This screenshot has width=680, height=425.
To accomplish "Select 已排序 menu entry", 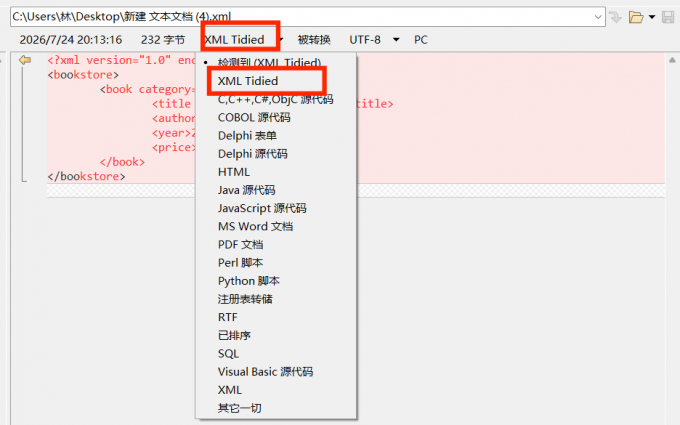I will click(234, 336).
